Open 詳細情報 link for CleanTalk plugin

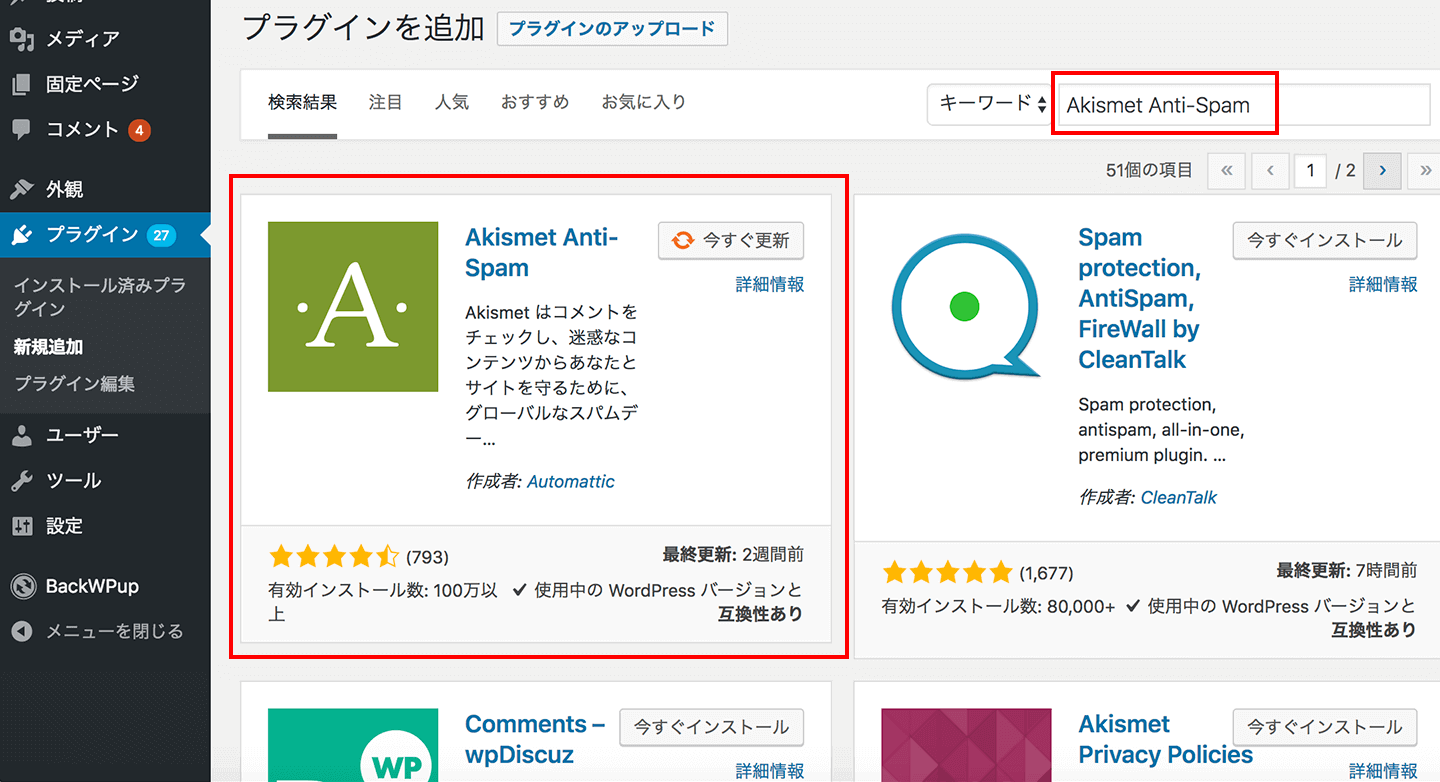1383,284
